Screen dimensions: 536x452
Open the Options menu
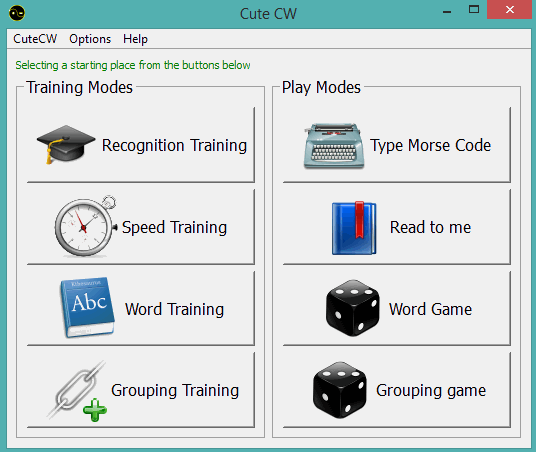click(90, 39)
